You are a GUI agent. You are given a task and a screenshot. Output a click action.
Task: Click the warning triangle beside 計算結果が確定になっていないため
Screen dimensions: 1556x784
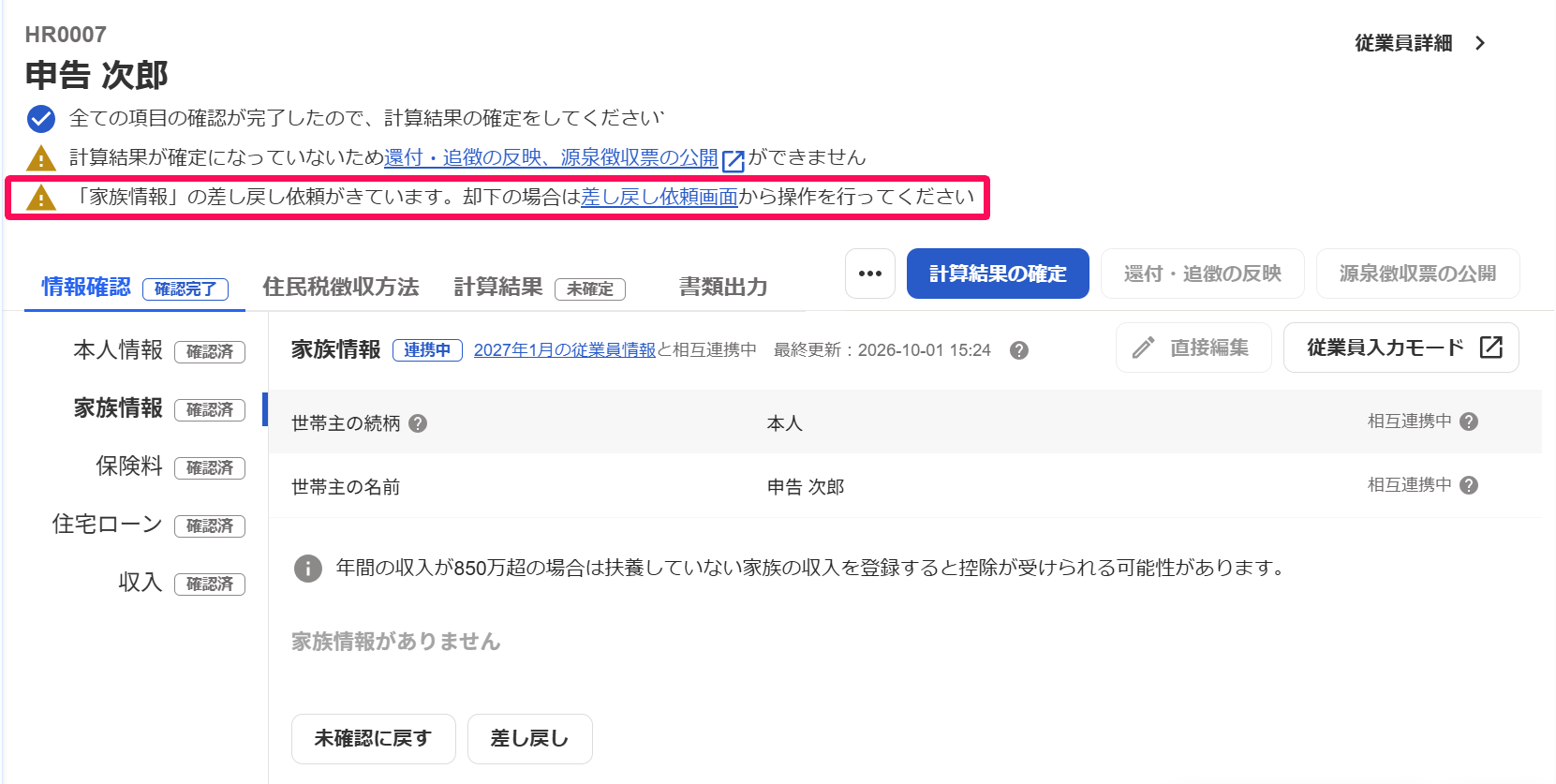click(41, 158)
